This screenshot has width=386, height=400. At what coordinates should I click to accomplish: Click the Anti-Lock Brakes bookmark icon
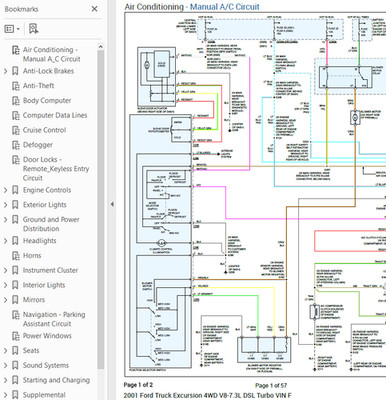(15, 71)
